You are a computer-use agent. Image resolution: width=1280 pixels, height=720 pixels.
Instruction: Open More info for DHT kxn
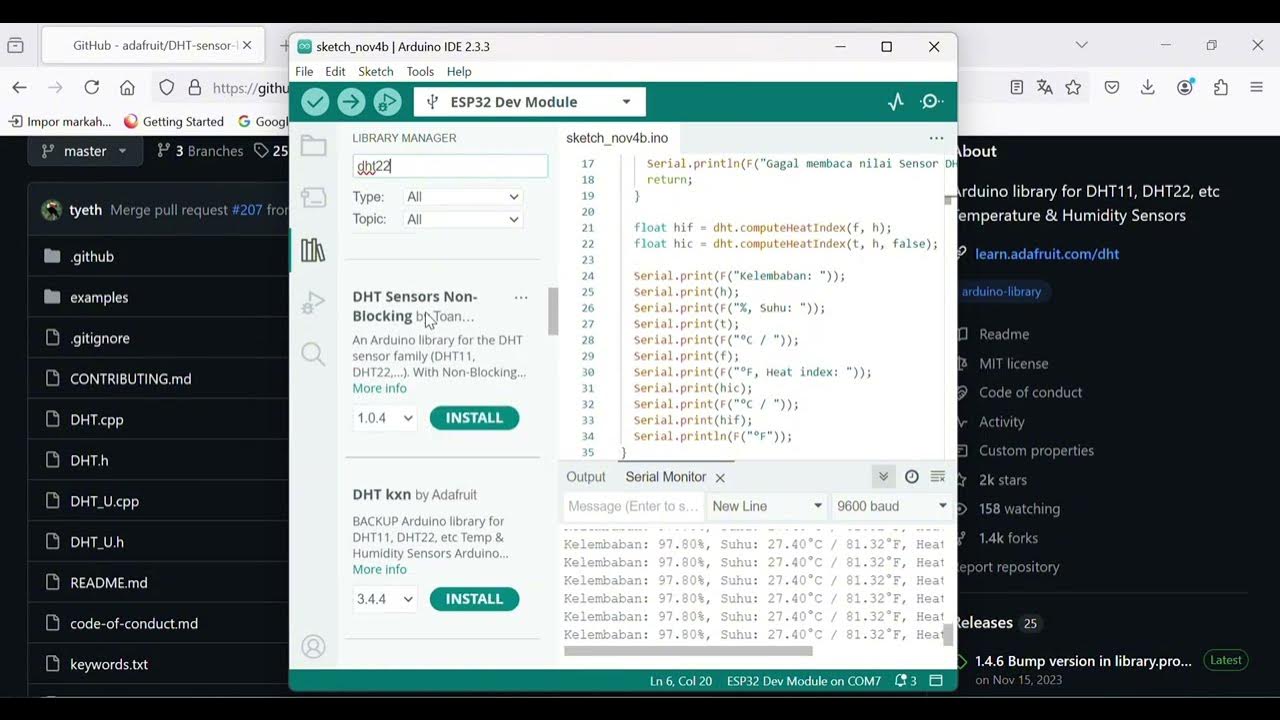(379, 569)
